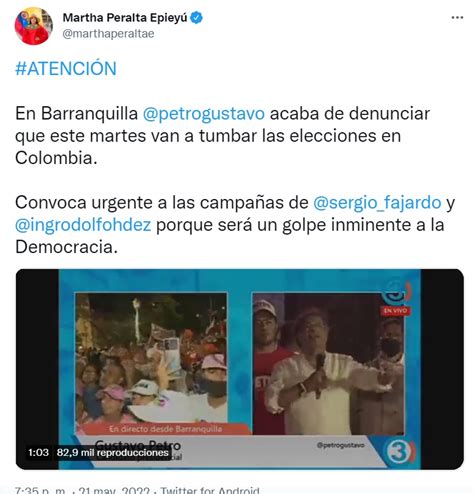Click the channel logo at video top-right
Viewport: 474px width, 494px height.
(x=396, y=293)
